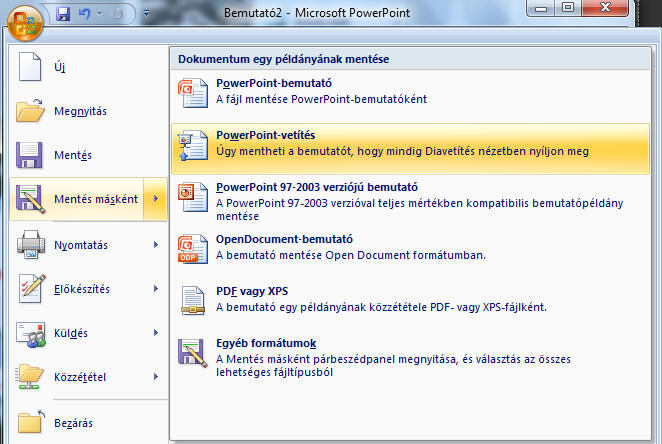
Task: Click the PowerPoint-bemutató file icon
Action: point(193,93)
